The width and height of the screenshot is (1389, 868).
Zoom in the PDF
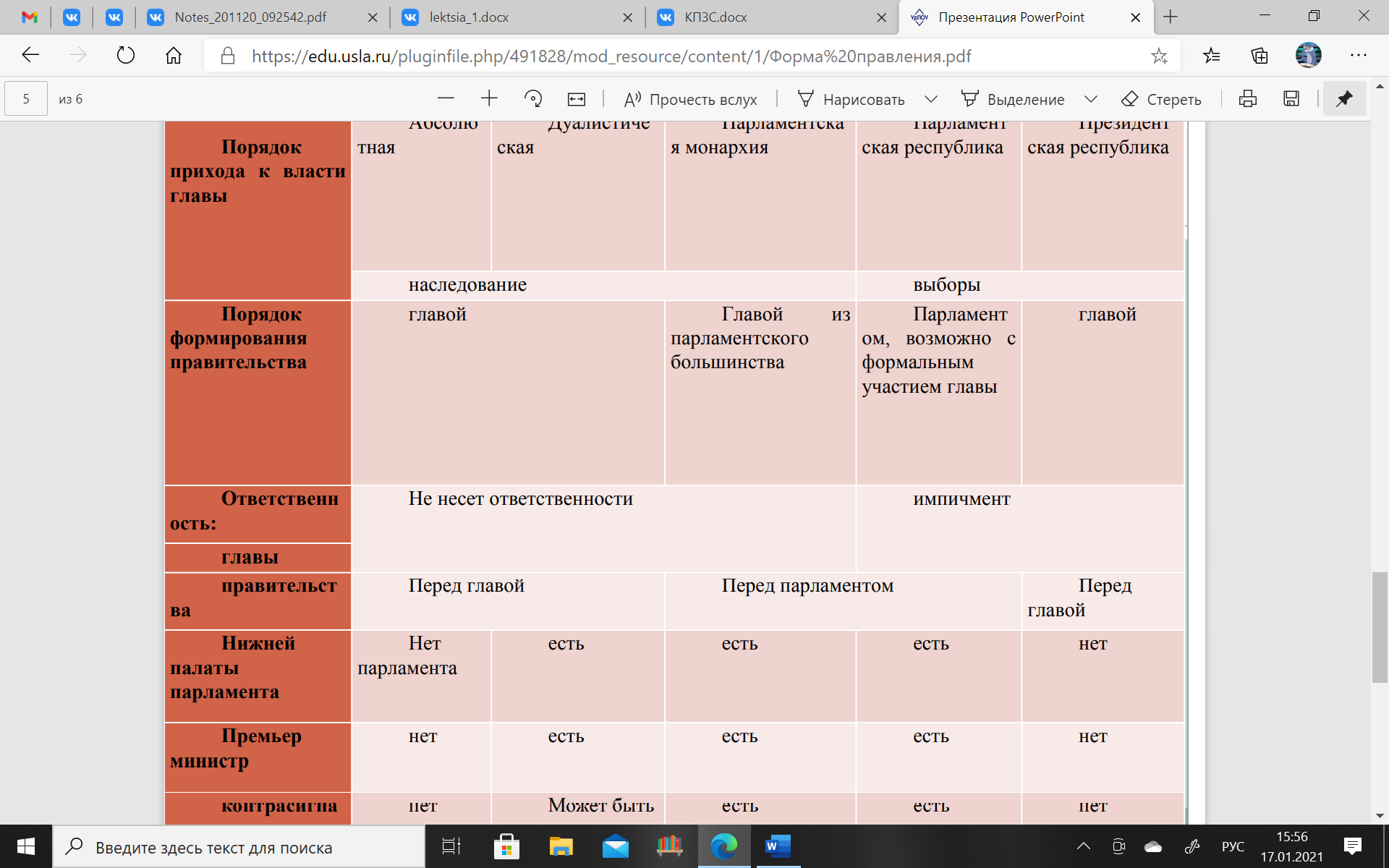tap(489, 98)
